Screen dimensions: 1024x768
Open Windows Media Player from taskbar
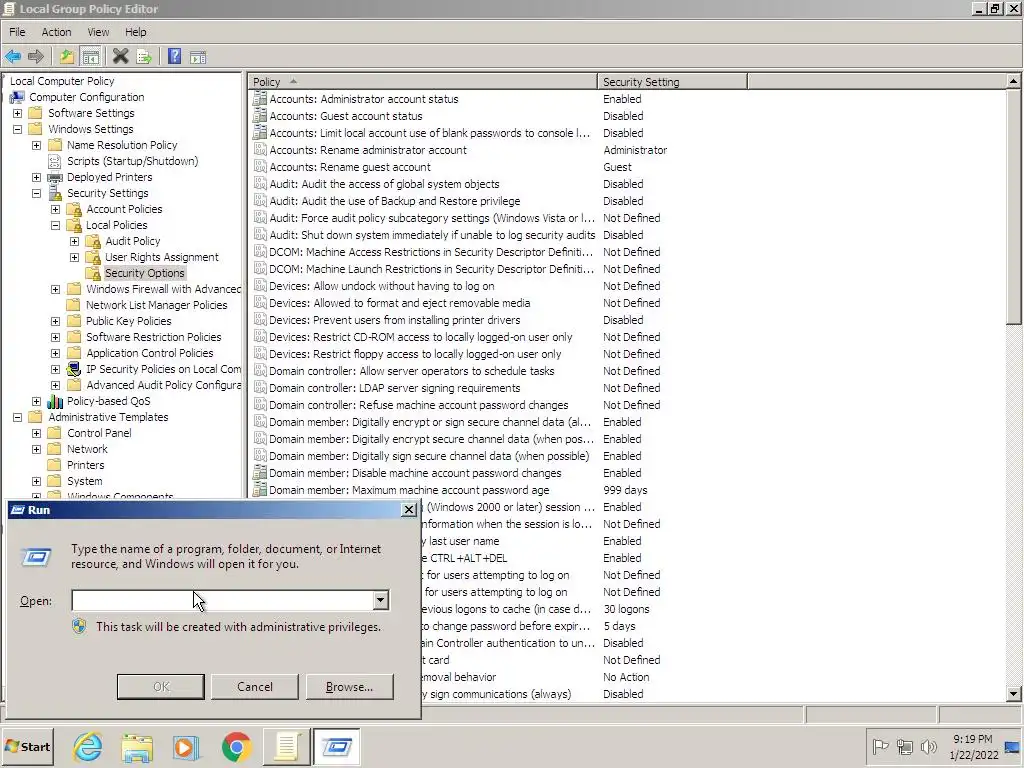(186, 746)
